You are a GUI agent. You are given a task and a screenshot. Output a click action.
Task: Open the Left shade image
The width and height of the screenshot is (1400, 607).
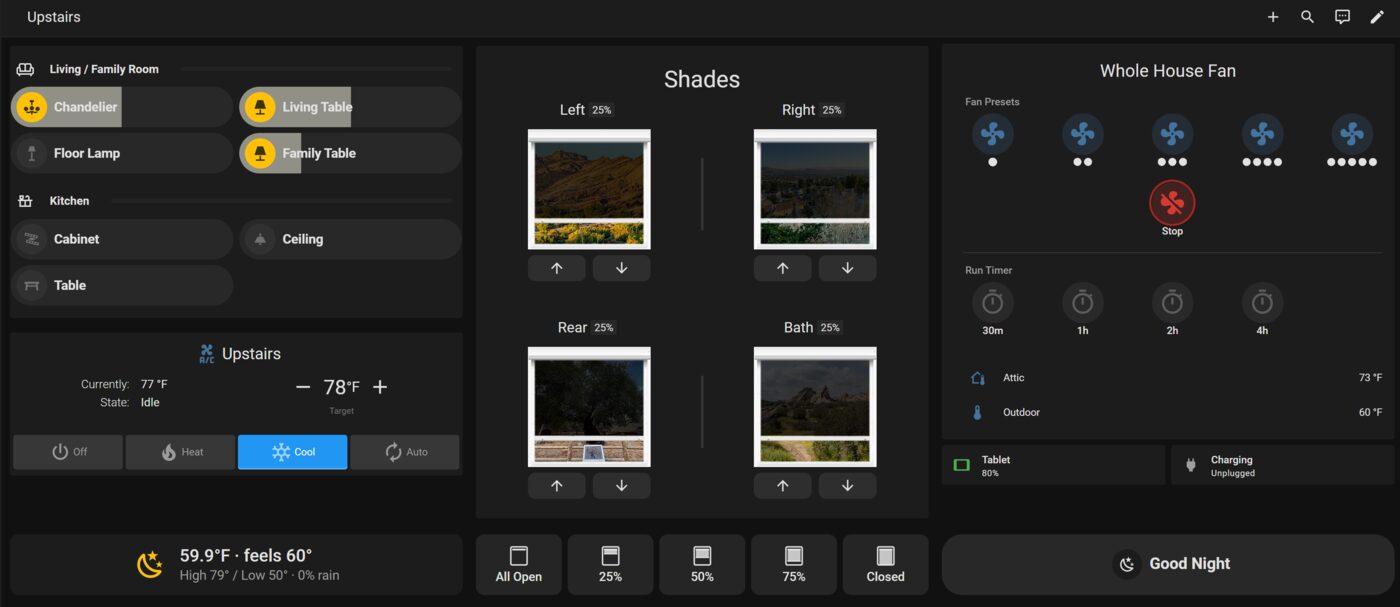click(589, 189)
